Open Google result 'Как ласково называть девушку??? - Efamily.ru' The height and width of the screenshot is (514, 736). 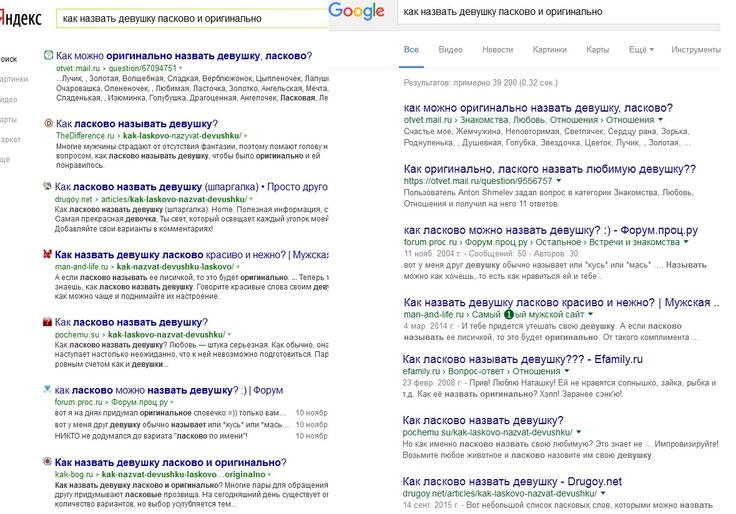pyautogui.click(x=522, y=358)
